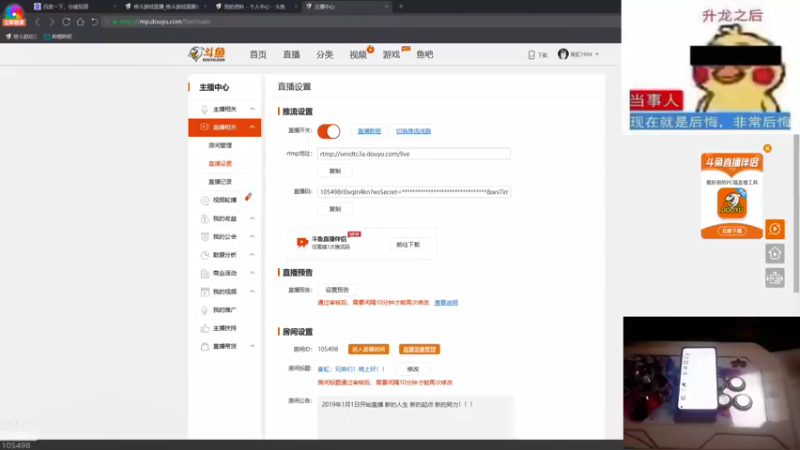Viewport: 800px width, 450px height.
Task: Open 首页 in top navigation
Action: (258, 55)
